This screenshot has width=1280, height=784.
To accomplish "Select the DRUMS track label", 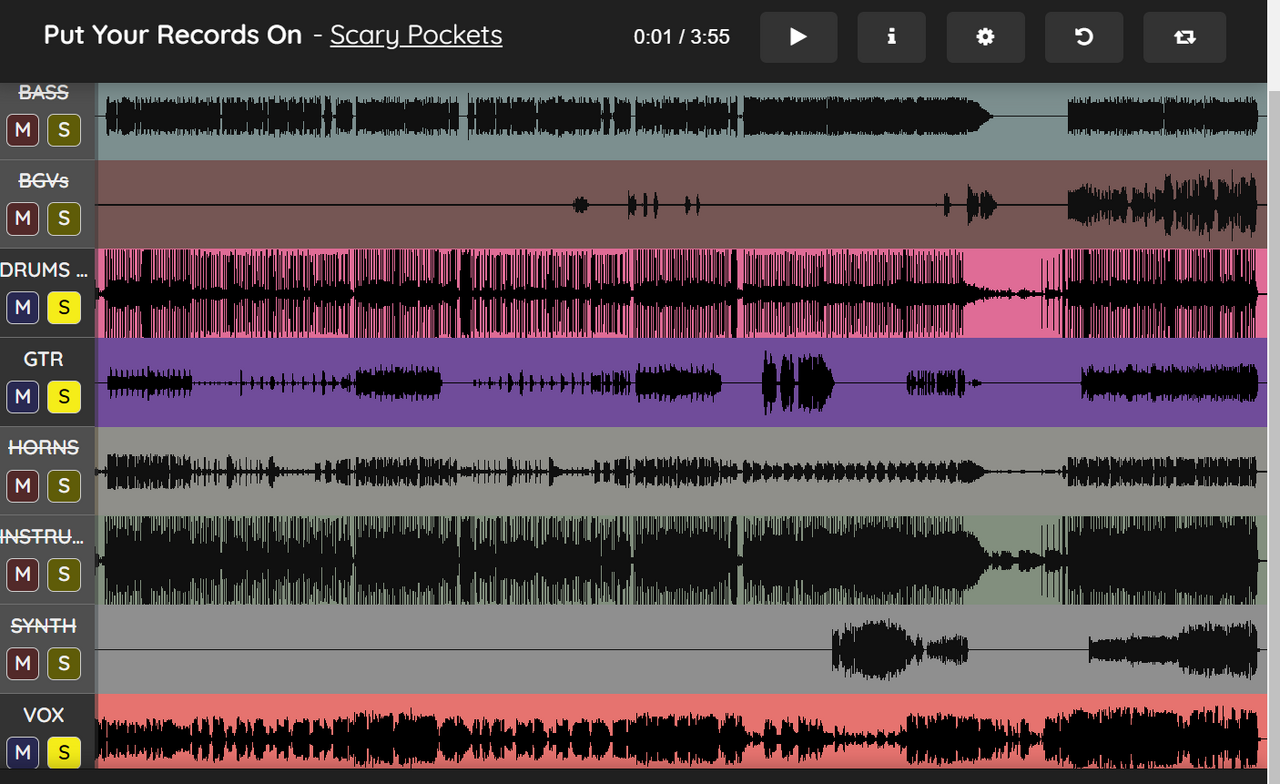I will (x=43, y=270).
